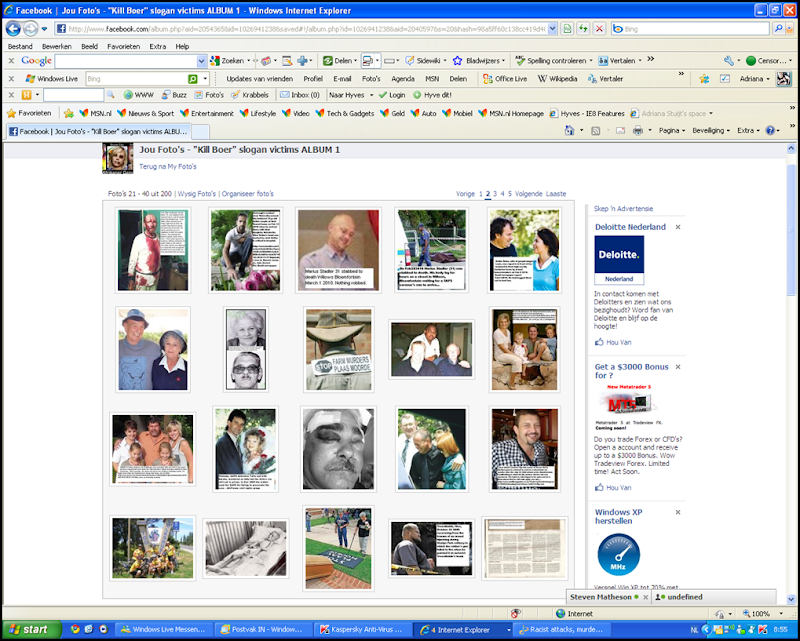
Task: Open the Hyves Inbox (0) button
Action: coord(300,95)
